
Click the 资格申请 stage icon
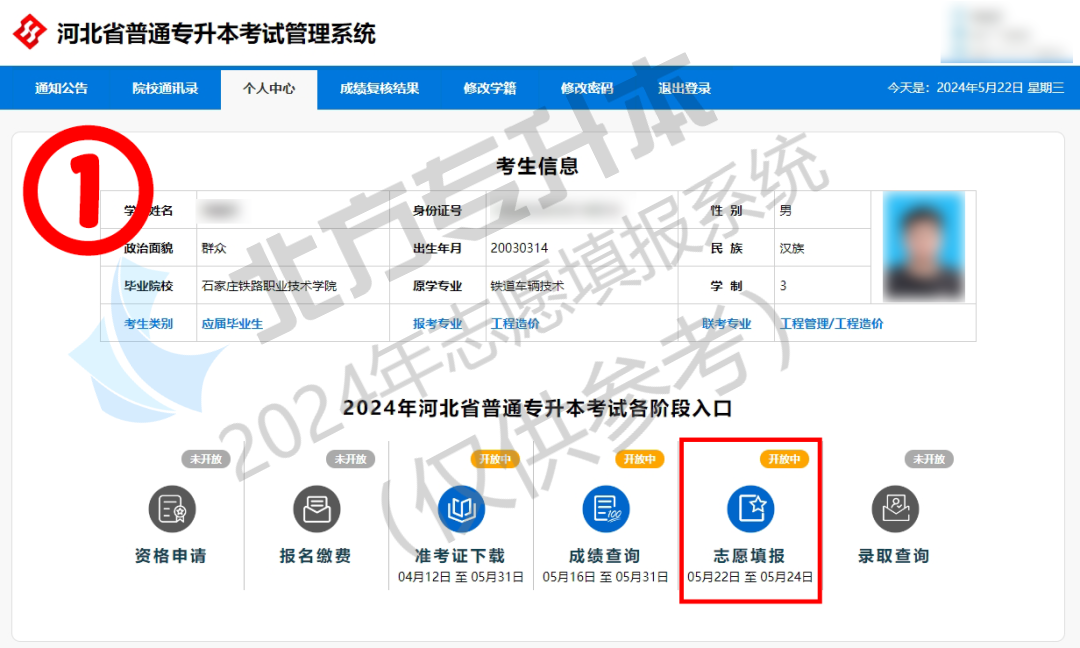pos(172,510)
